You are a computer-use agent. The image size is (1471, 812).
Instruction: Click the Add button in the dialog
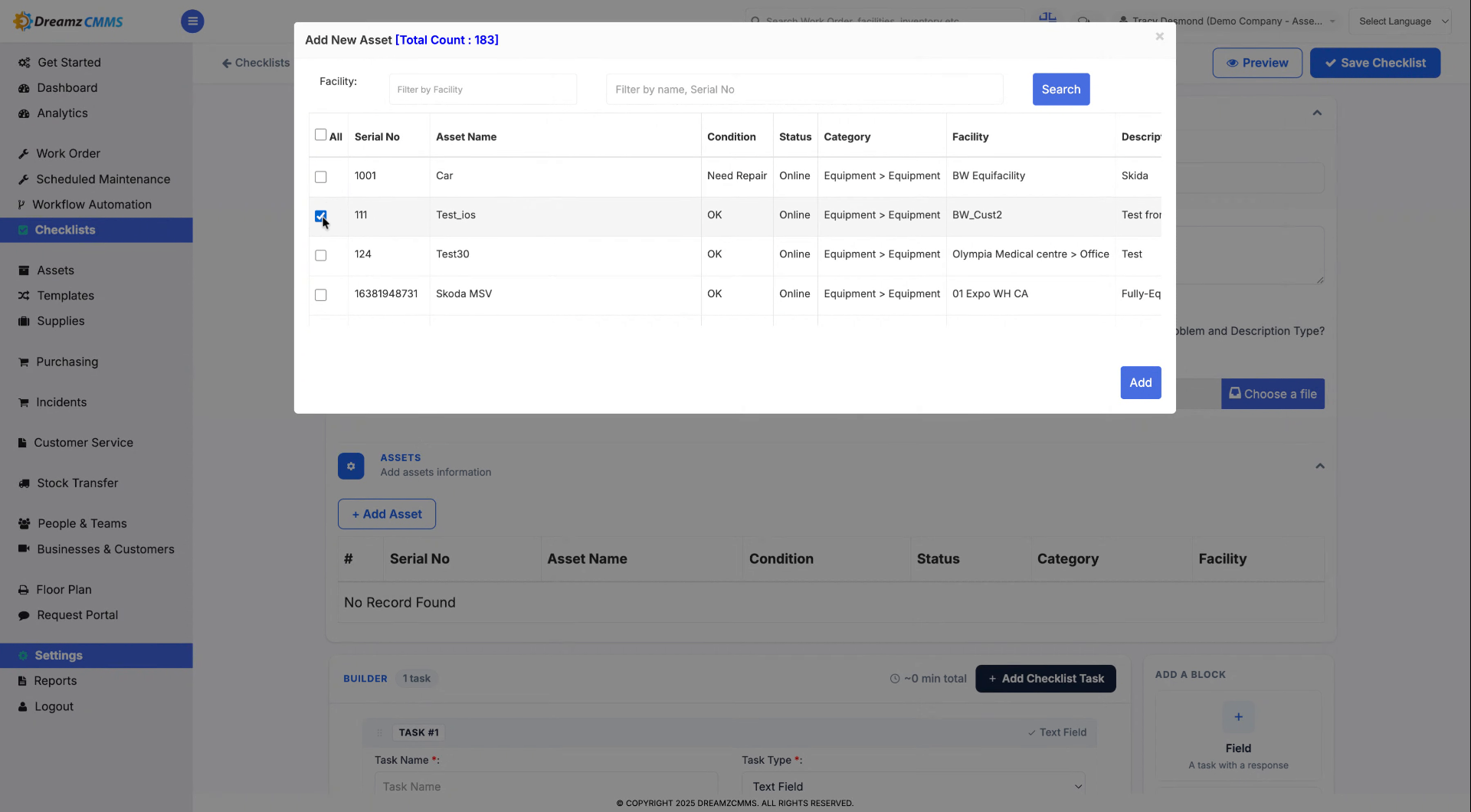coord(1140,383)
